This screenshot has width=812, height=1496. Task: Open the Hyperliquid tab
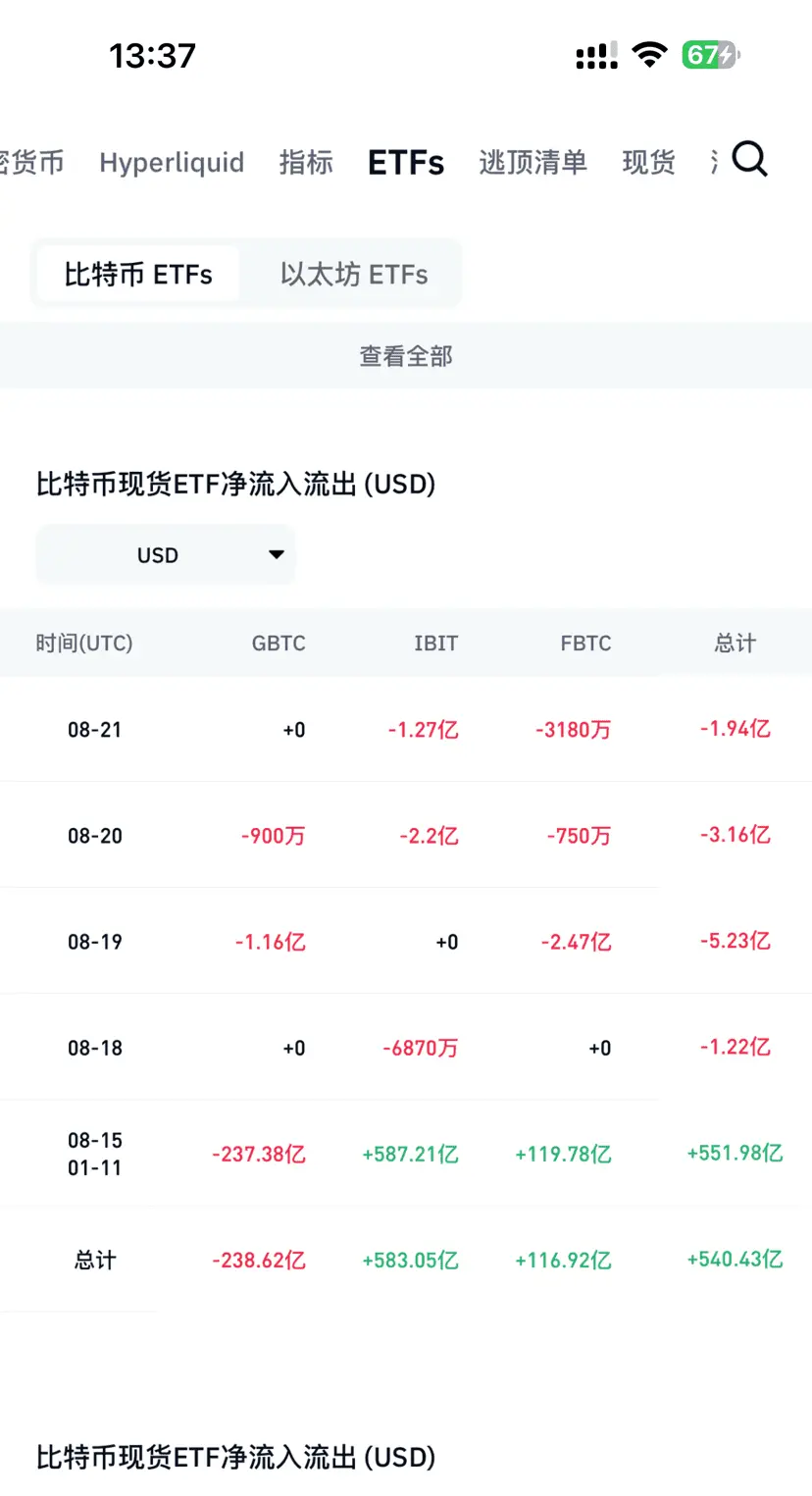pos(172,162)
